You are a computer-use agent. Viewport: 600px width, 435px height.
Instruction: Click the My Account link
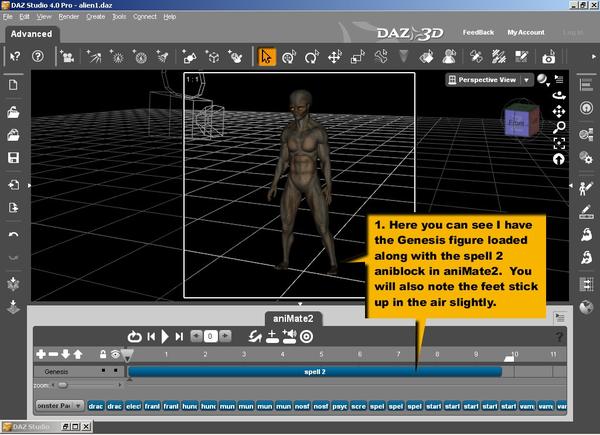tap(526, 33)
